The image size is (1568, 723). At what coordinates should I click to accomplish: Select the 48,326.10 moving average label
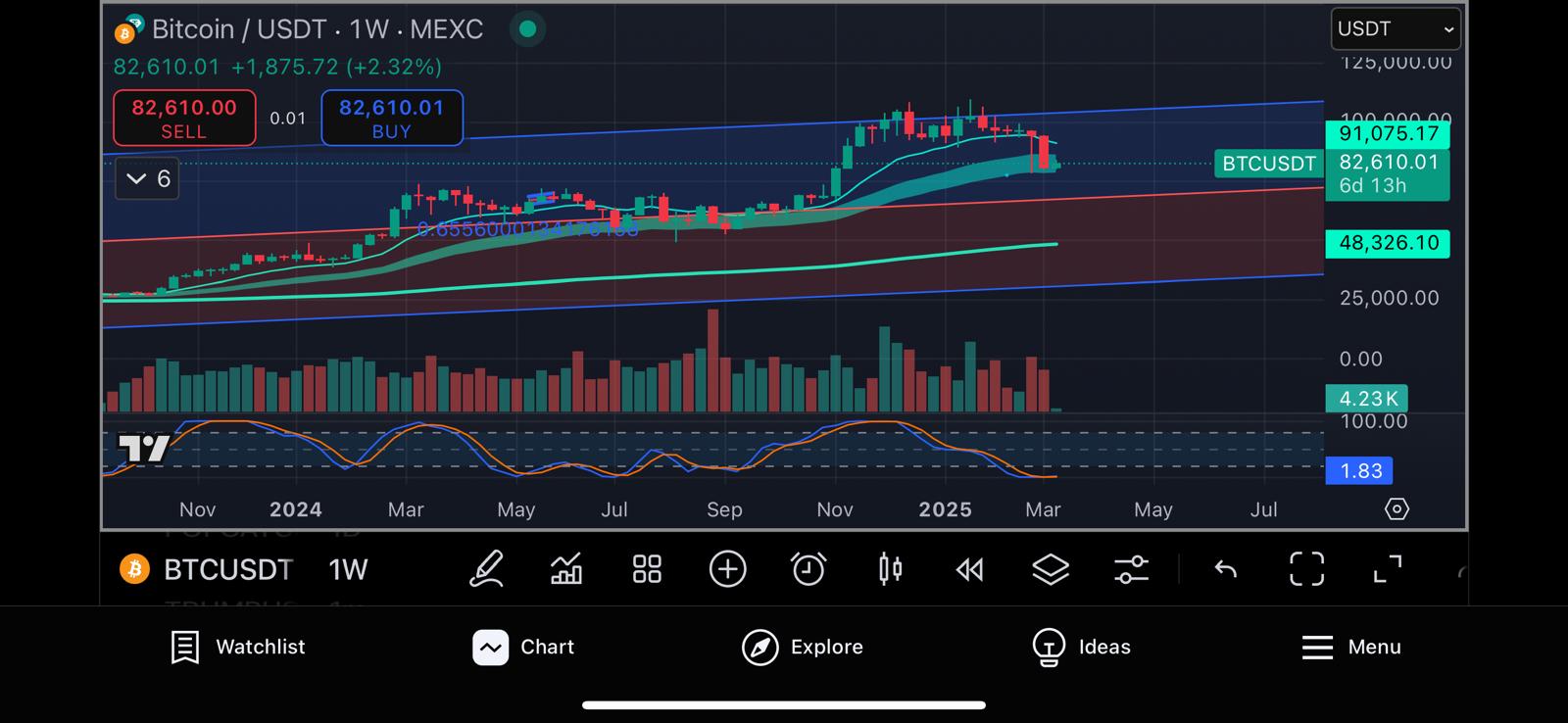(x=1388, y=243)
